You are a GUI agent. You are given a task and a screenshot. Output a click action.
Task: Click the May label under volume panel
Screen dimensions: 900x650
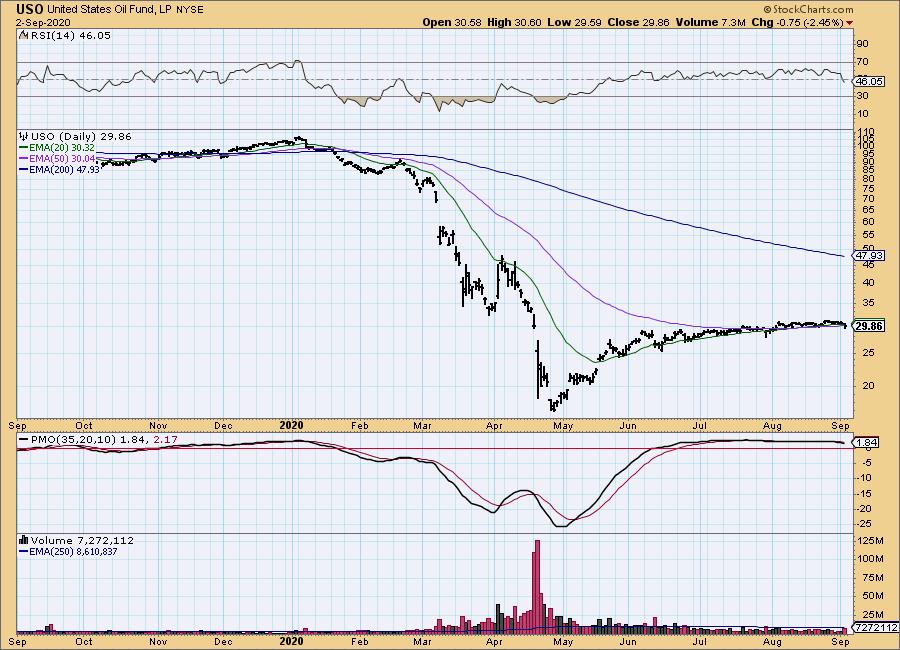564,641
